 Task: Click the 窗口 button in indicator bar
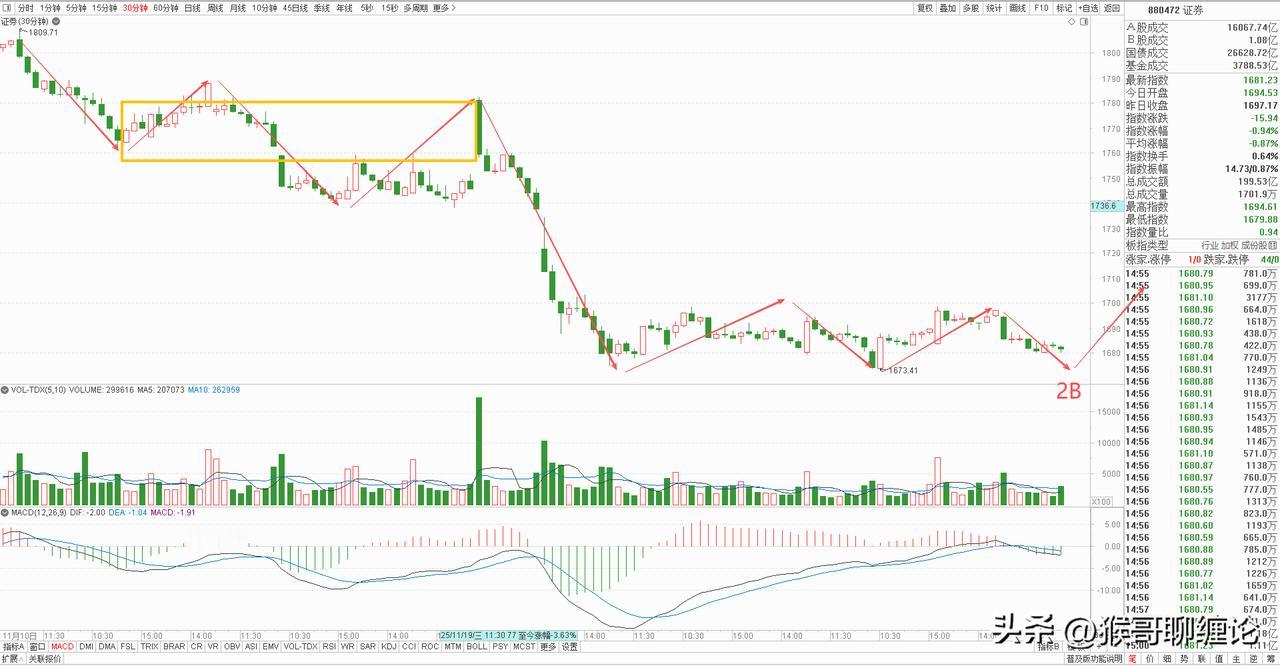(37, 646)
